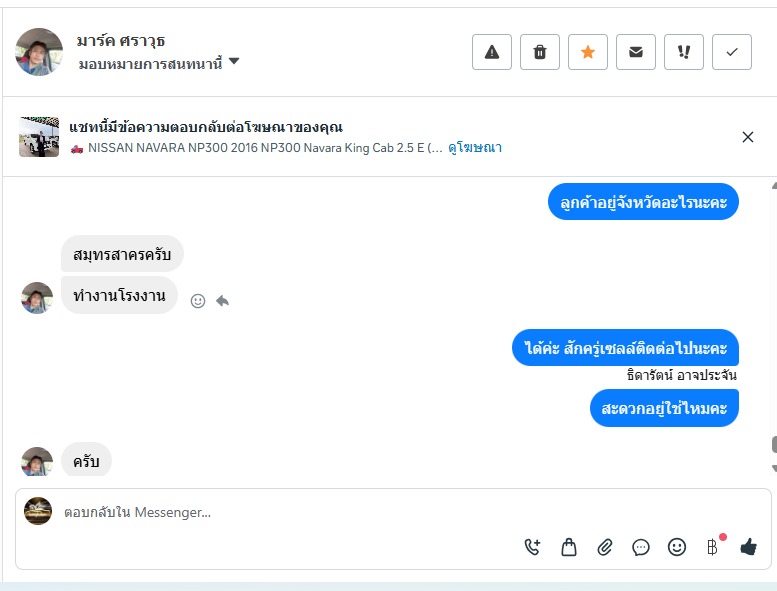This screenshot has width=777, height=591.
Task: Click the double exclamation priority icon
Action: [x=684, y=52]
